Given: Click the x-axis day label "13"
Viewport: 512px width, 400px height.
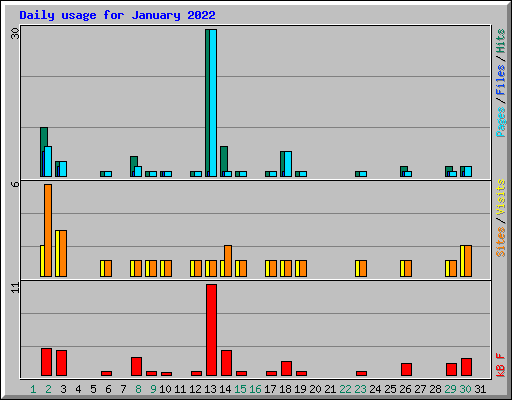Looking at the screenshot, I should coord(210,389).
